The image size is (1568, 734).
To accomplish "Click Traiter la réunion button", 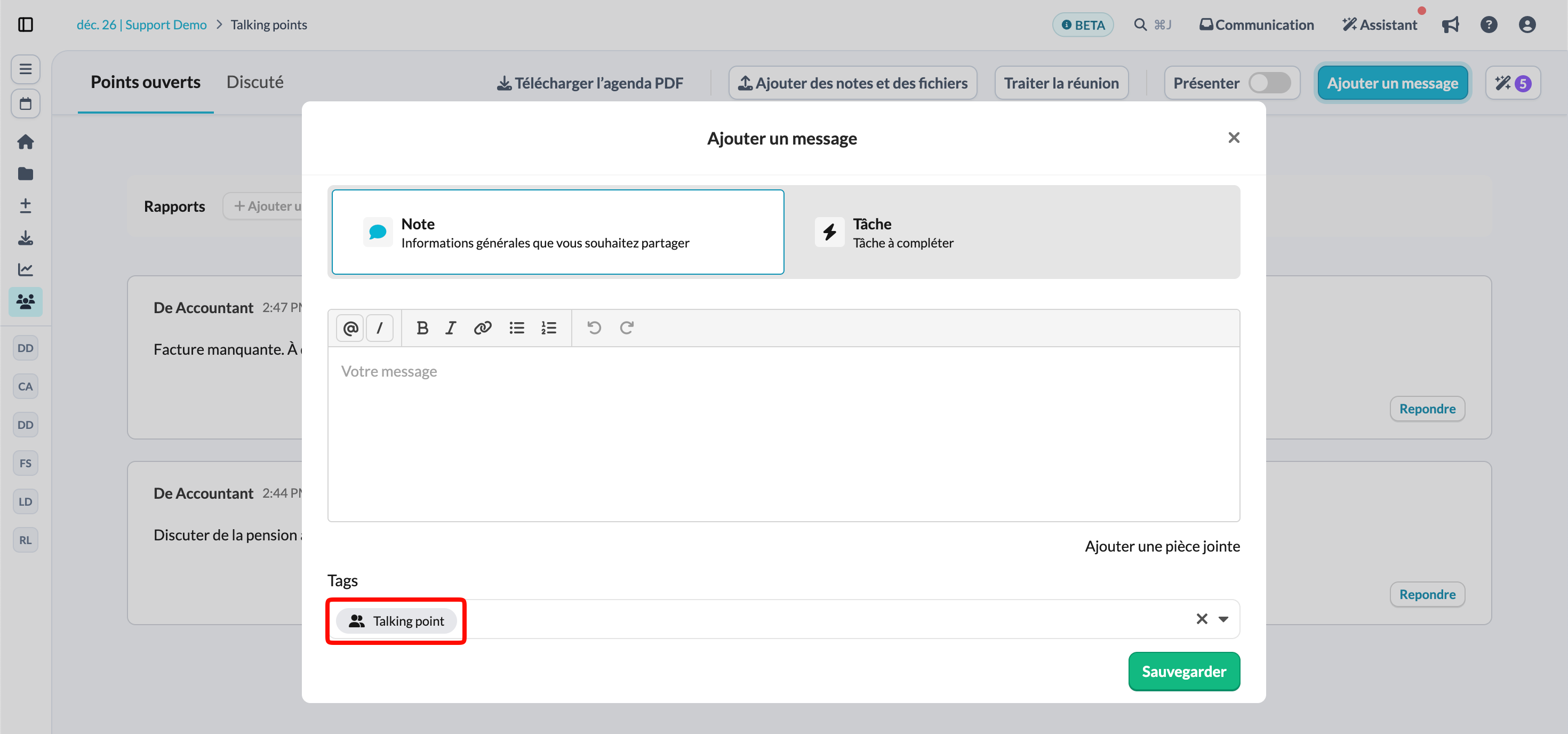I will (1061, 83).
